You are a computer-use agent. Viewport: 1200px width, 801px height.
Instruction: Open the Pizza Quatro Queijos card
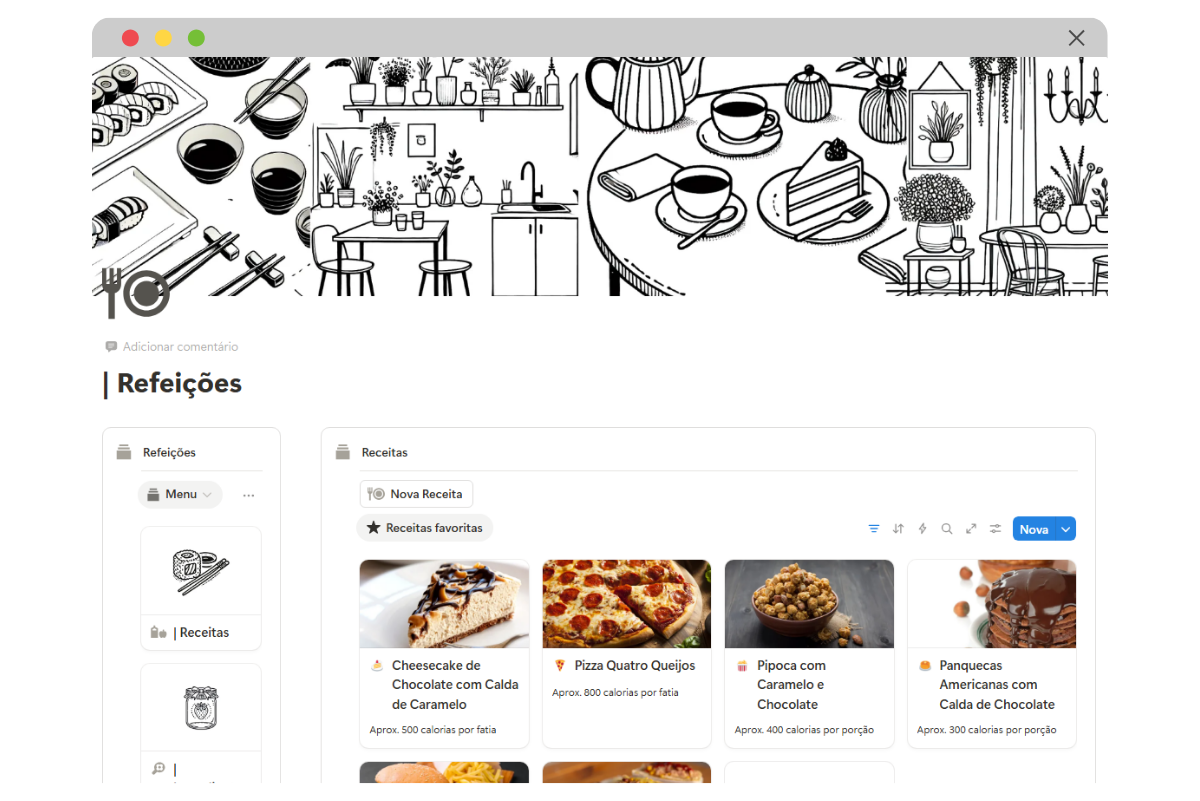(x=627, y=653)
